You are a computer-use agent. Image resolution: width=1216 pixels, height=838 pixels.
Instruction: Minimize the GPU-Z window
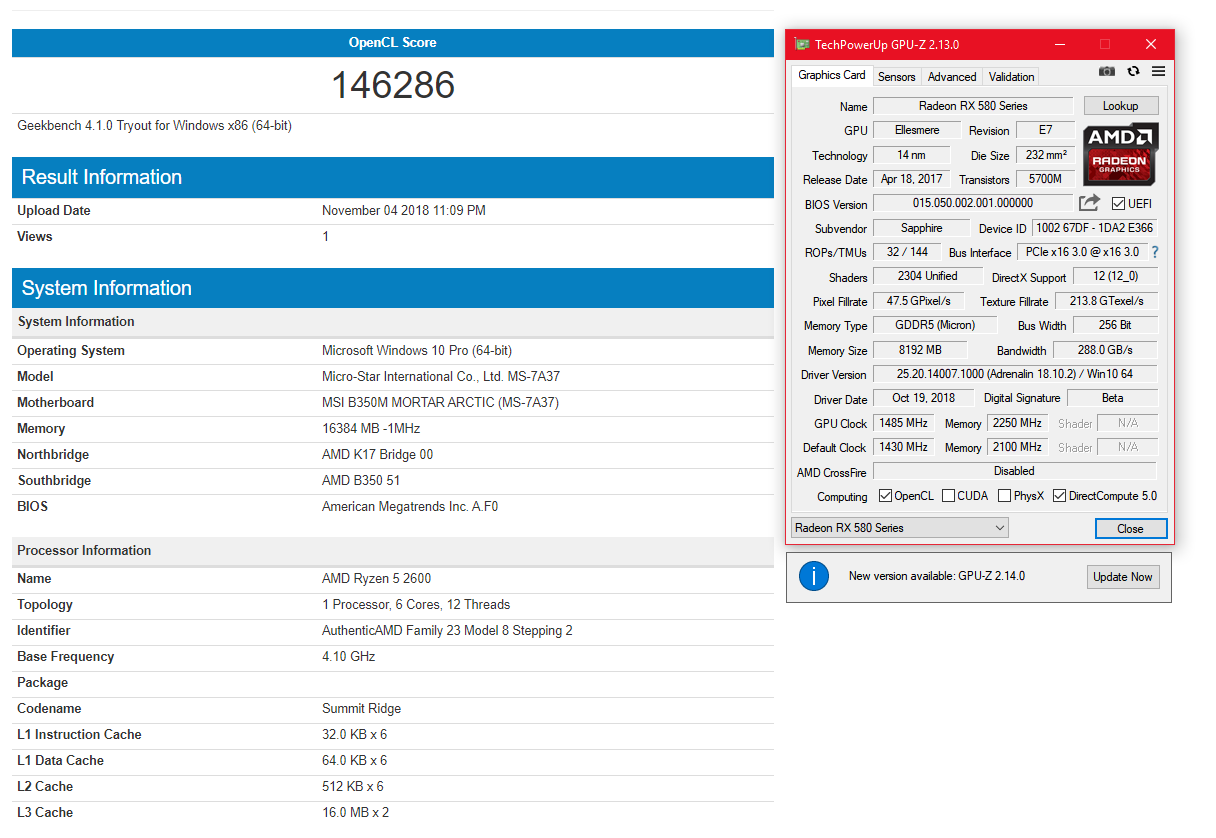click(1059, 44)
